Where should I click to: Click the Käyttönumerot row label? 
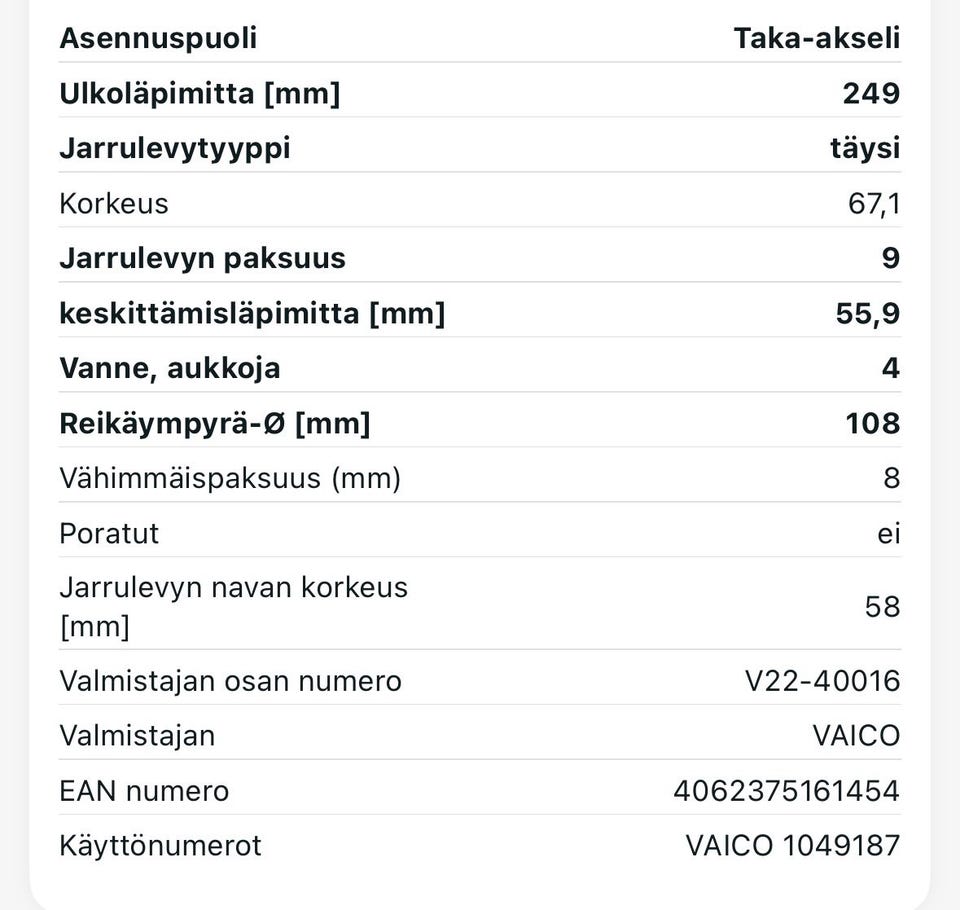click(x=160, y=846)
